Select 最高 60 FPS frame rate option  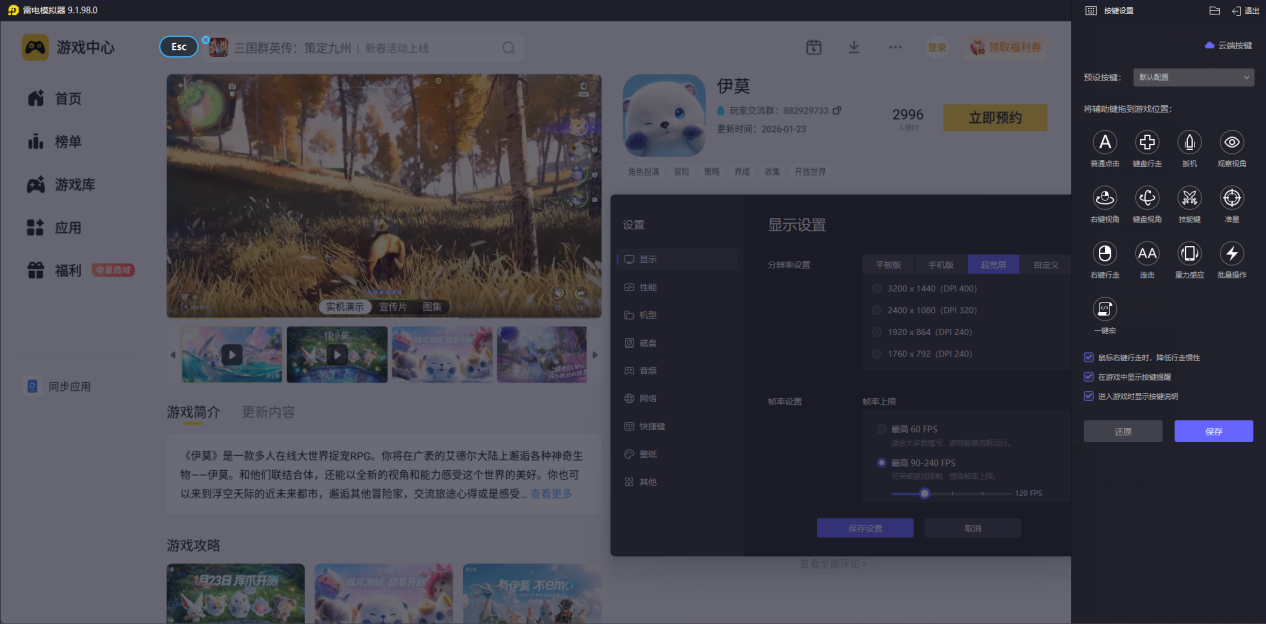pos(882,429)
